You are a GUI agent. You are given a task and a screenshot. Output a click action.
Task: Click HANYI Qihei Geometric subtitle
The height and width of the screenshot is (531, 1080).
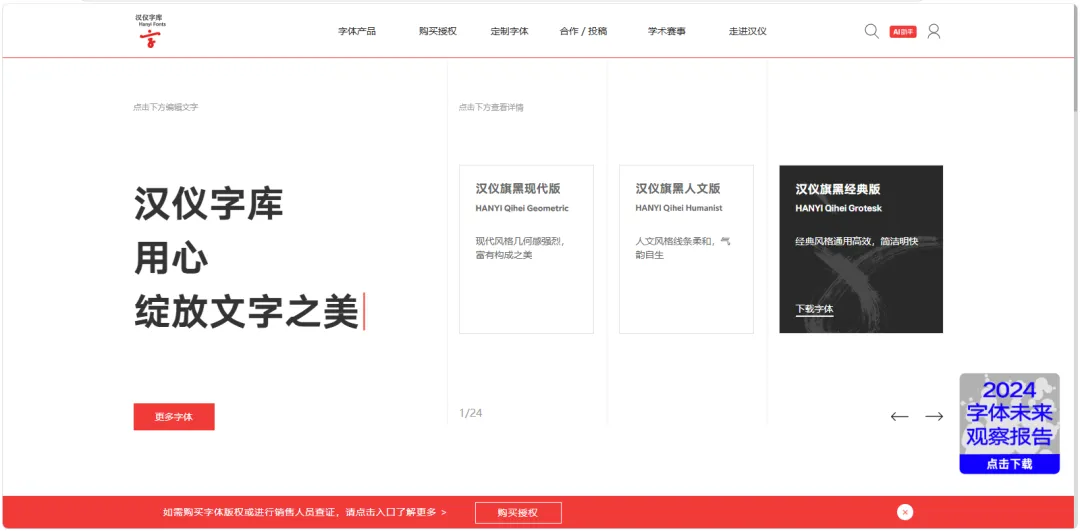click(x=522, y=208)
